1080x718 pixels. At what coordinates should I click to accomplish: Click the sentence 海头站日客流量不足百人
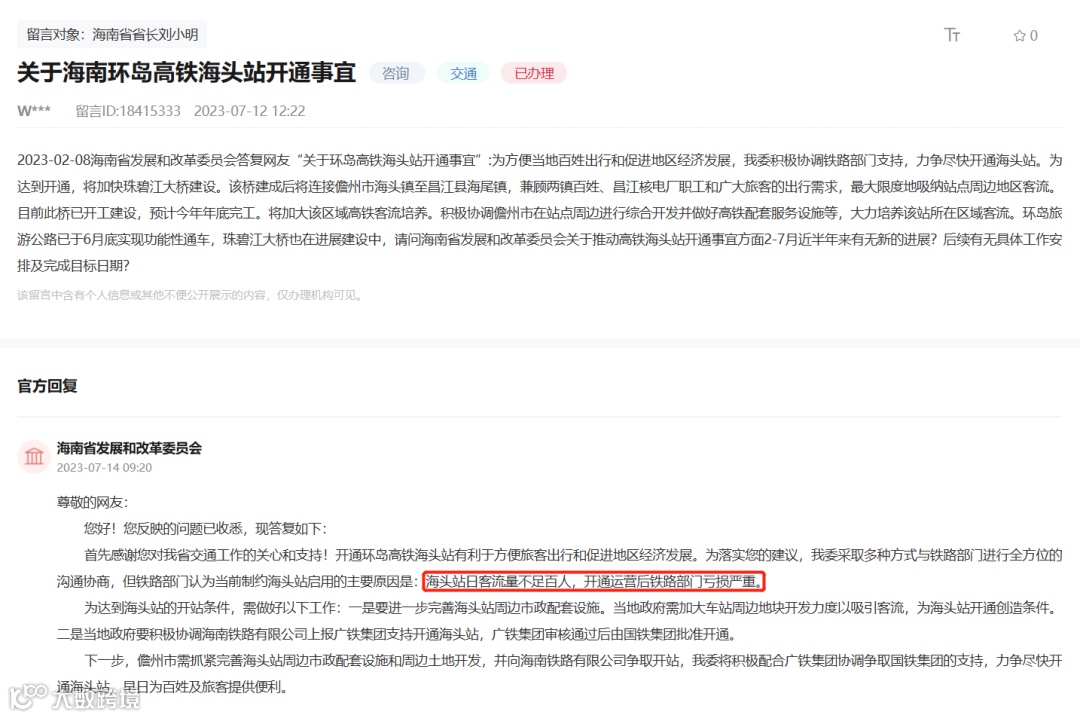pos(594,582)
